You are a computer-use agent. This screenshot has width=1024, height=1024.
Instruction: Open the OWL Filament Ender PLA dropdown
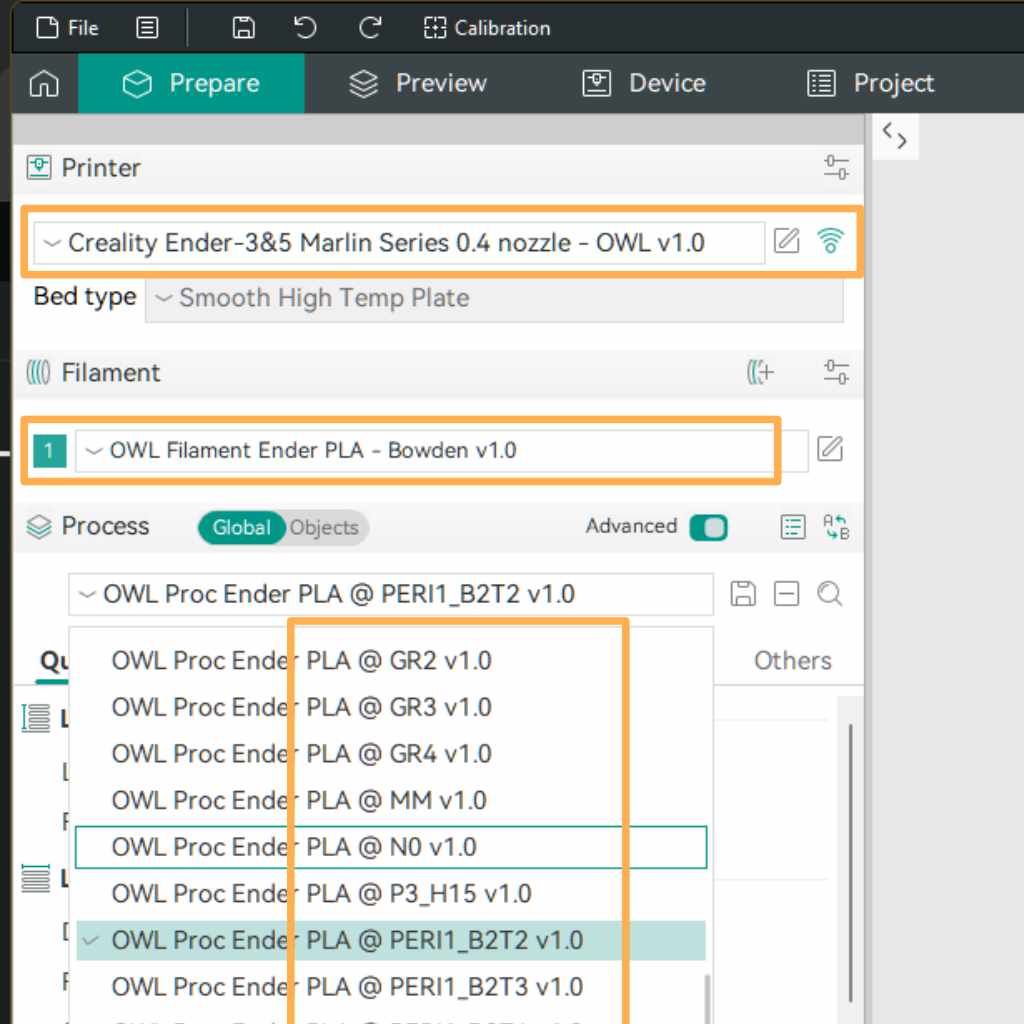[x=425, y=450]
